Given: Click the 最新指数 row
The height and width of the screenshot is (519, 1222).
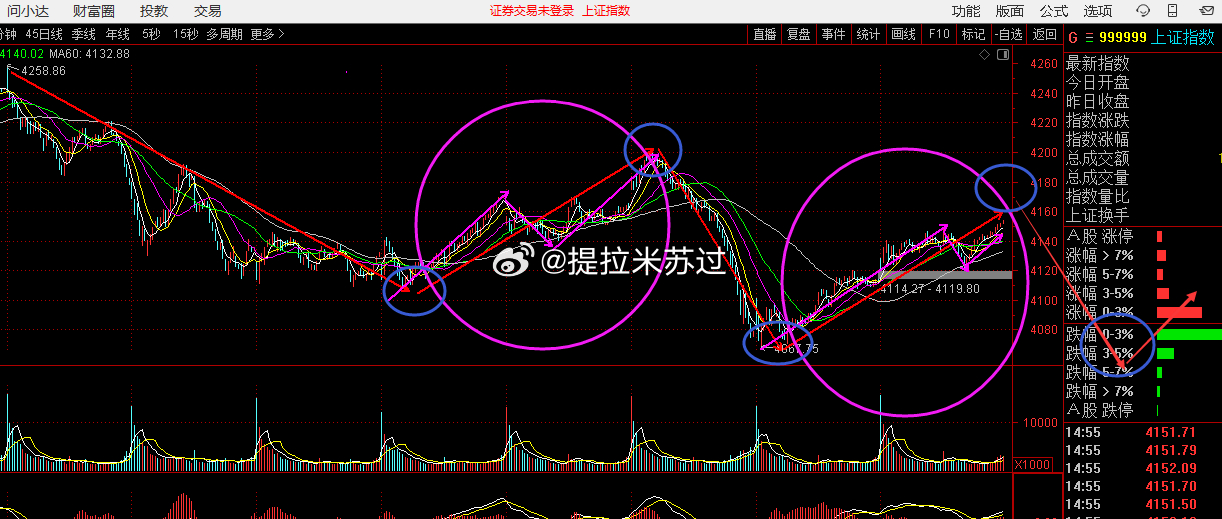Looking at the screenshot, I should click(1098, 63).
